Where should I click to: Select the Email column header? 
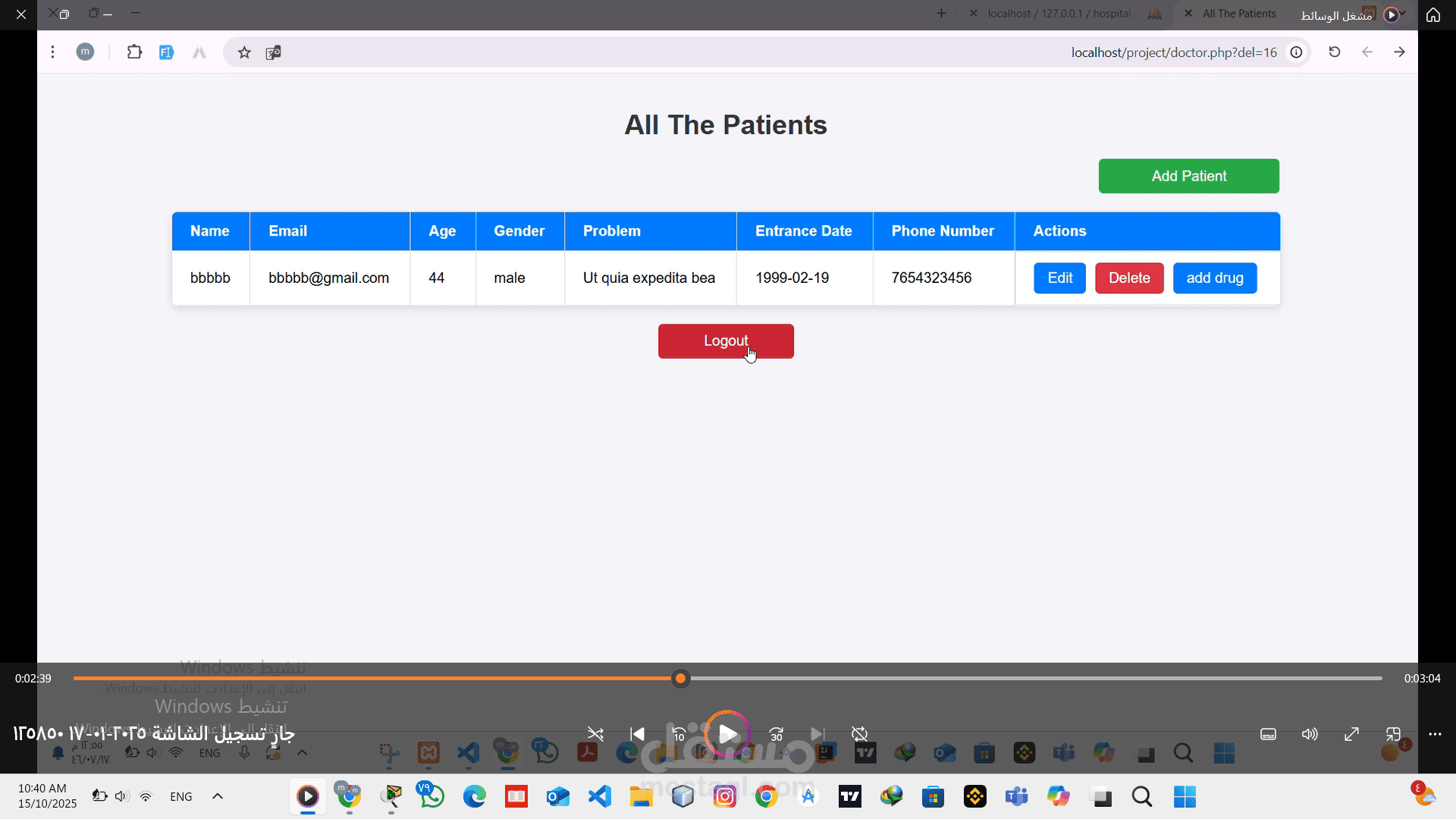click(x=330, y=231)
